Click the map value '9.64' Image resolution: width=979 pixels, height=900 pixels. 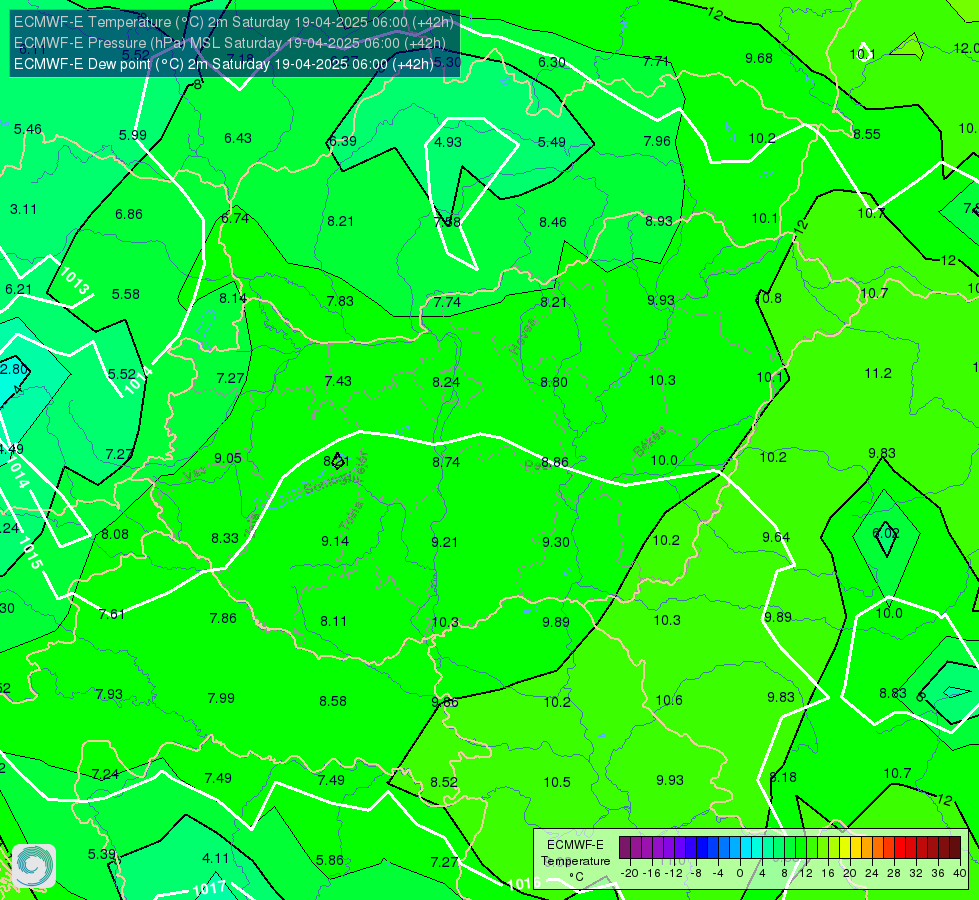[775, 537]
